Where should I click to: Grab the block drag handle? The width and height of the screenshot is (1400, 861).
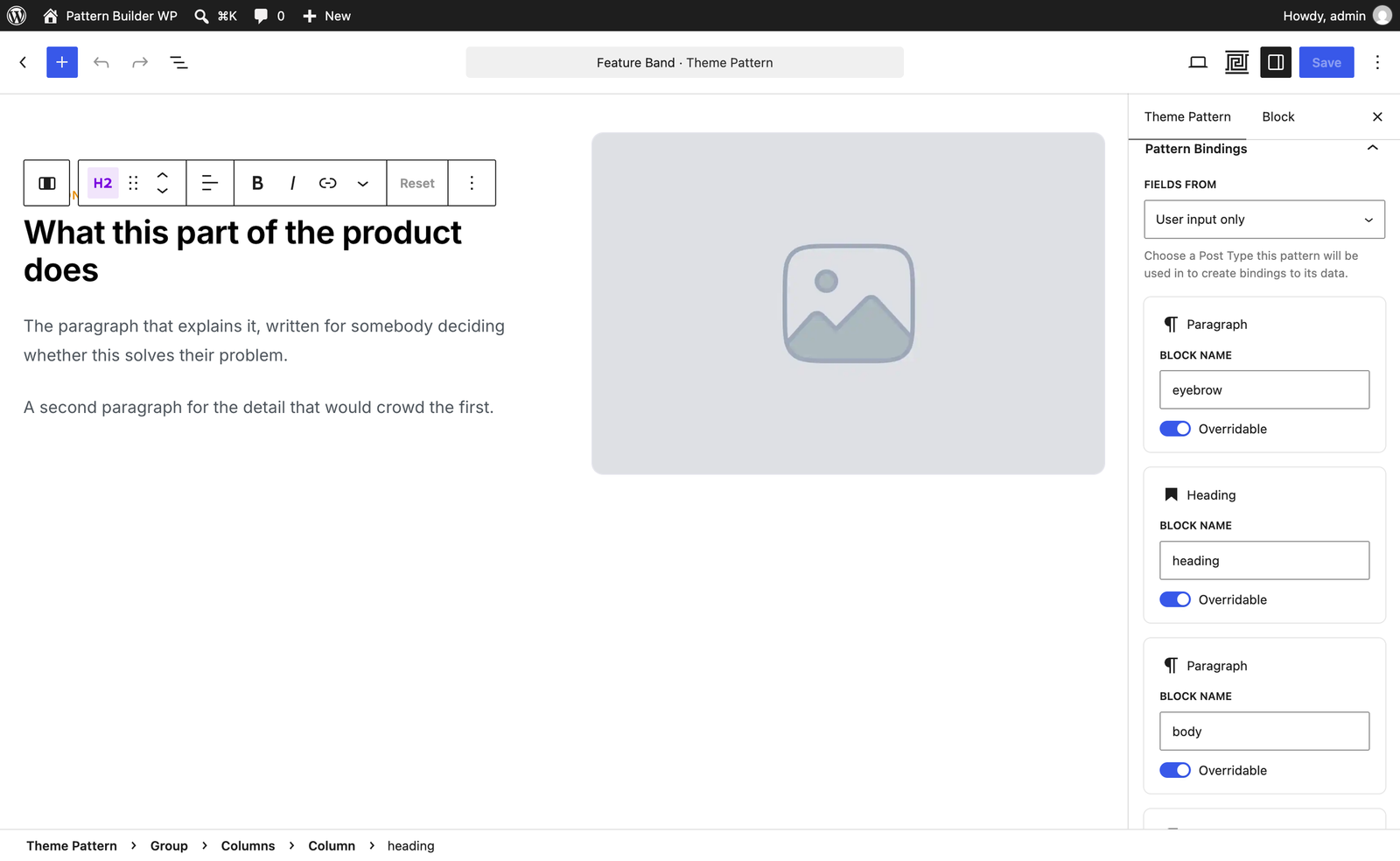(x=133, y=183)
